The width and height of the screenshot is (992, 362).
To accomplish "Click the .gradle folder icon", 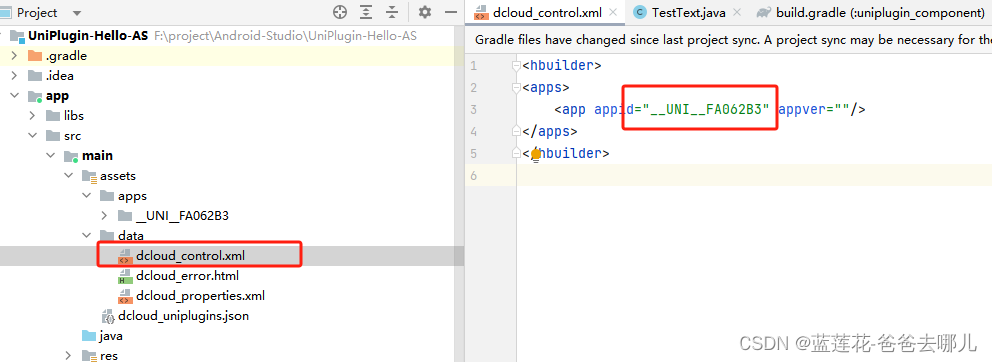I will [x=35, y=56].
